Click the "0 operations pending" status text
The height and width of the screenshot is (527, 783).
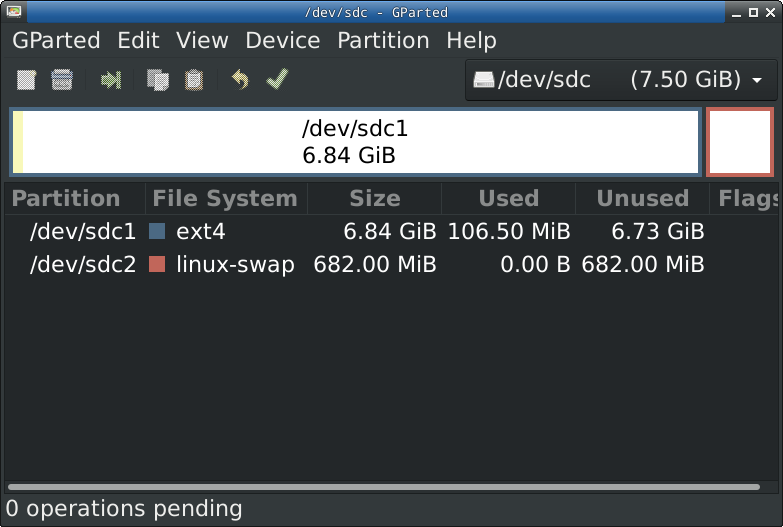[x=124, y=509]
